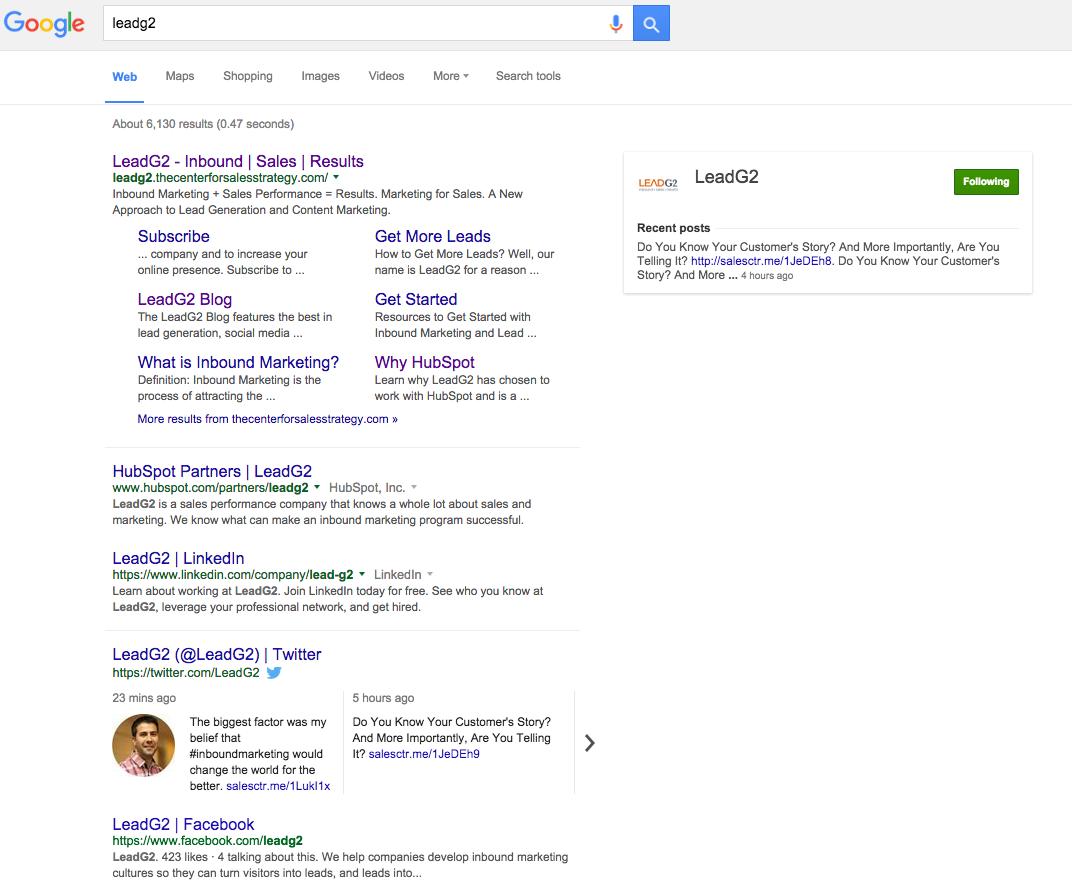Click More results from thecenterforsalesstrategy.com
Viewport: 1072px width, 894px height.
coord(267,419)
